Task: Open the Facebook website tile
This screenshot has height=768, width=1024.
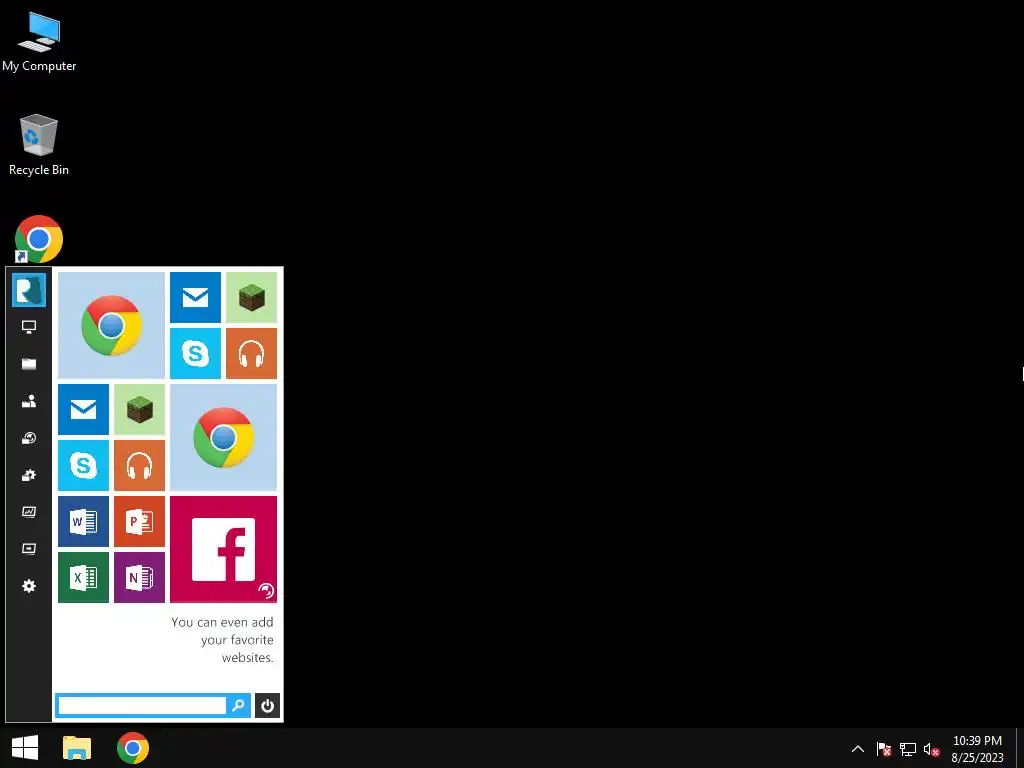Action: click(223, 549)
